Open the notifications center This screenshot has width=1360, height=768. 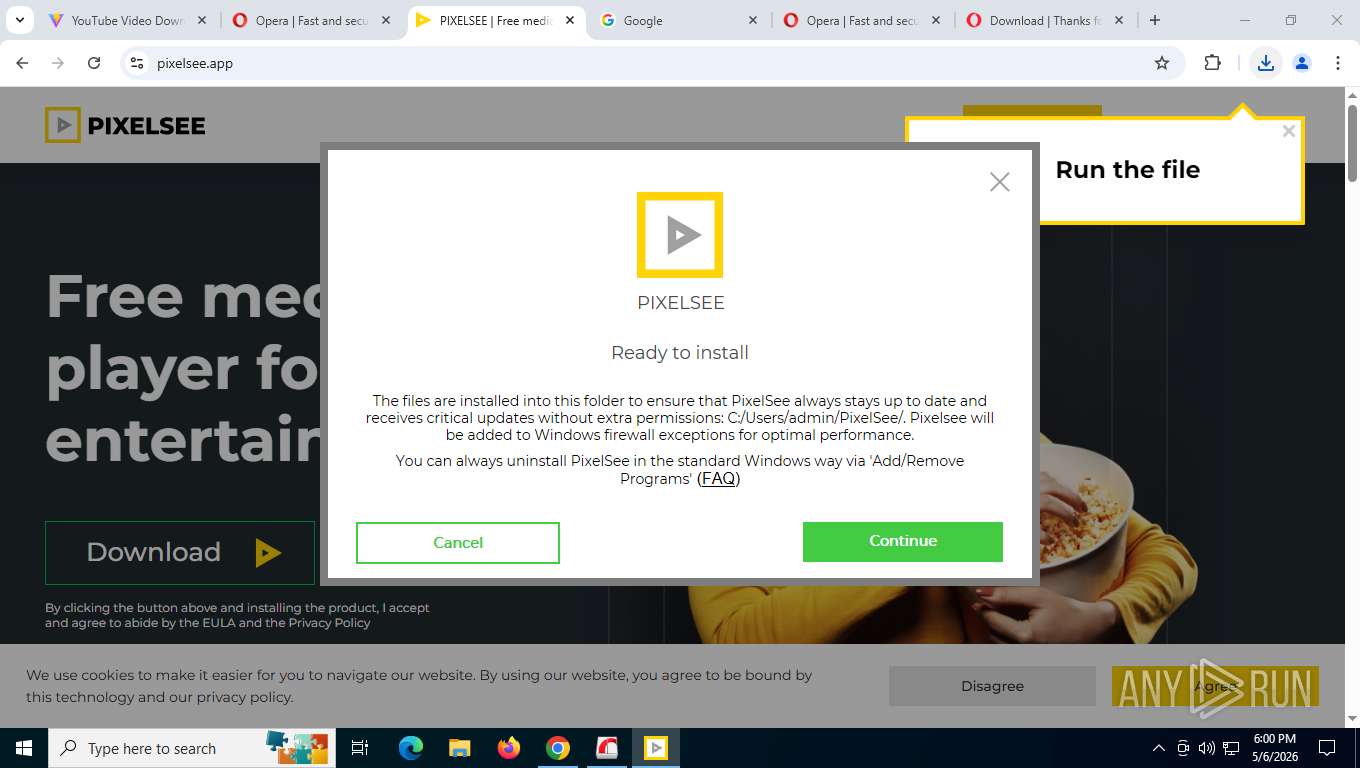[x=1327, y=748]
